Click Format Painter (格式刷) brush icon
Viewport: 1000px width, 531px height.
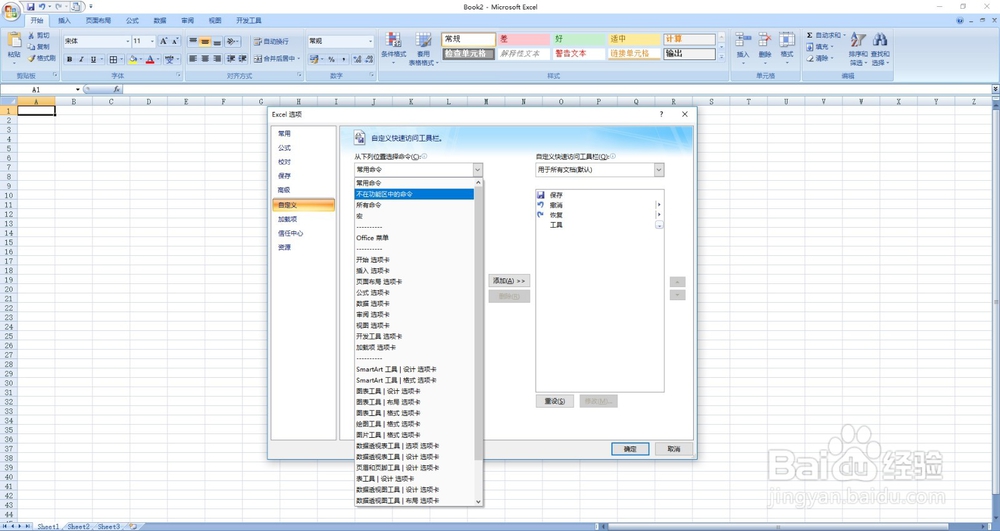click(31, 58)
